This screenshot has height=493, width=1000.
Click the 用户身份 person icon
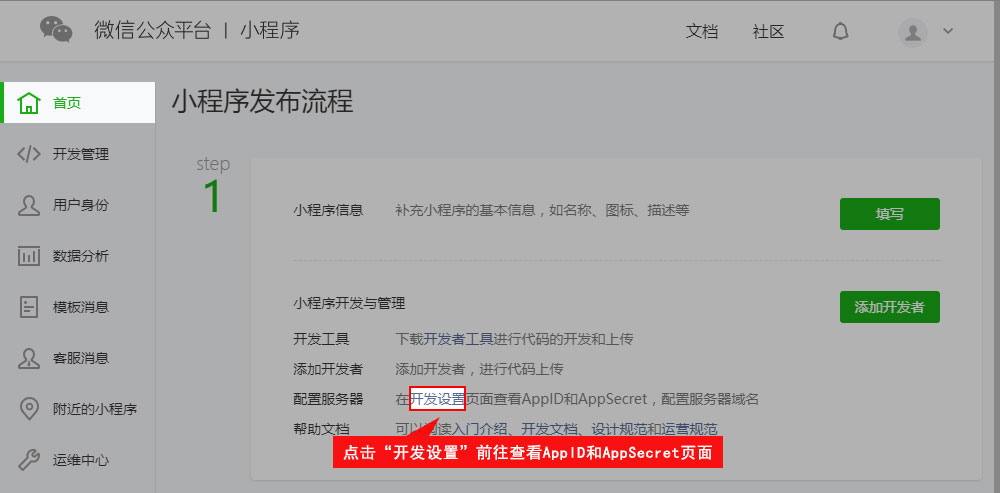click(29, 205)
